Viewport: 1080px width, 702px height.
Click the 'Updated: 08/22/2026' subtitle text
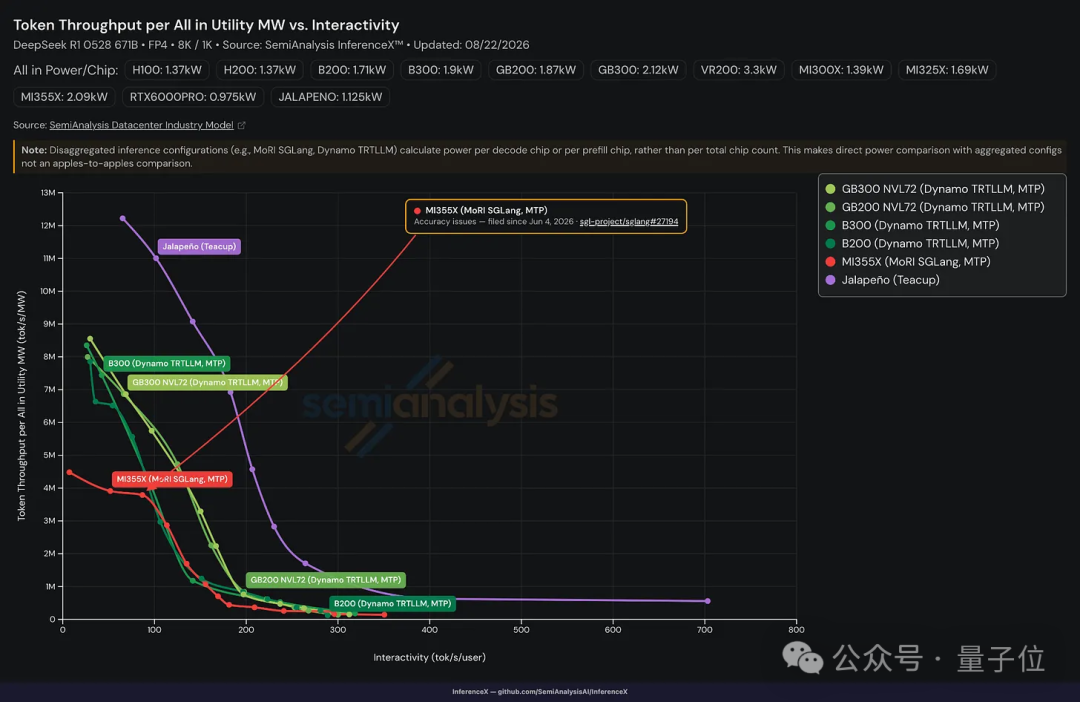471,45
